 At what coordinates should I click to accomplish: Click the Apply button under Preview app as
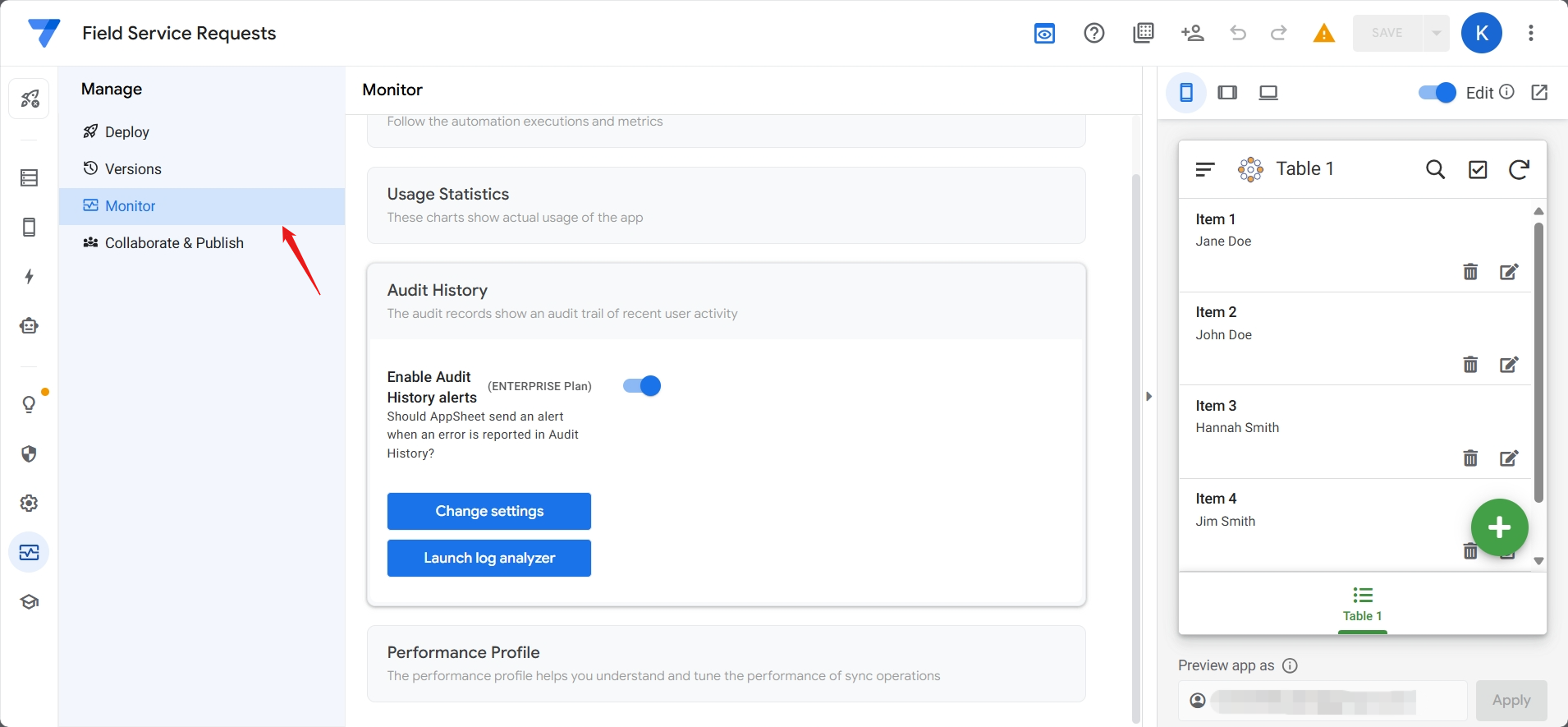click(1511, 701)
